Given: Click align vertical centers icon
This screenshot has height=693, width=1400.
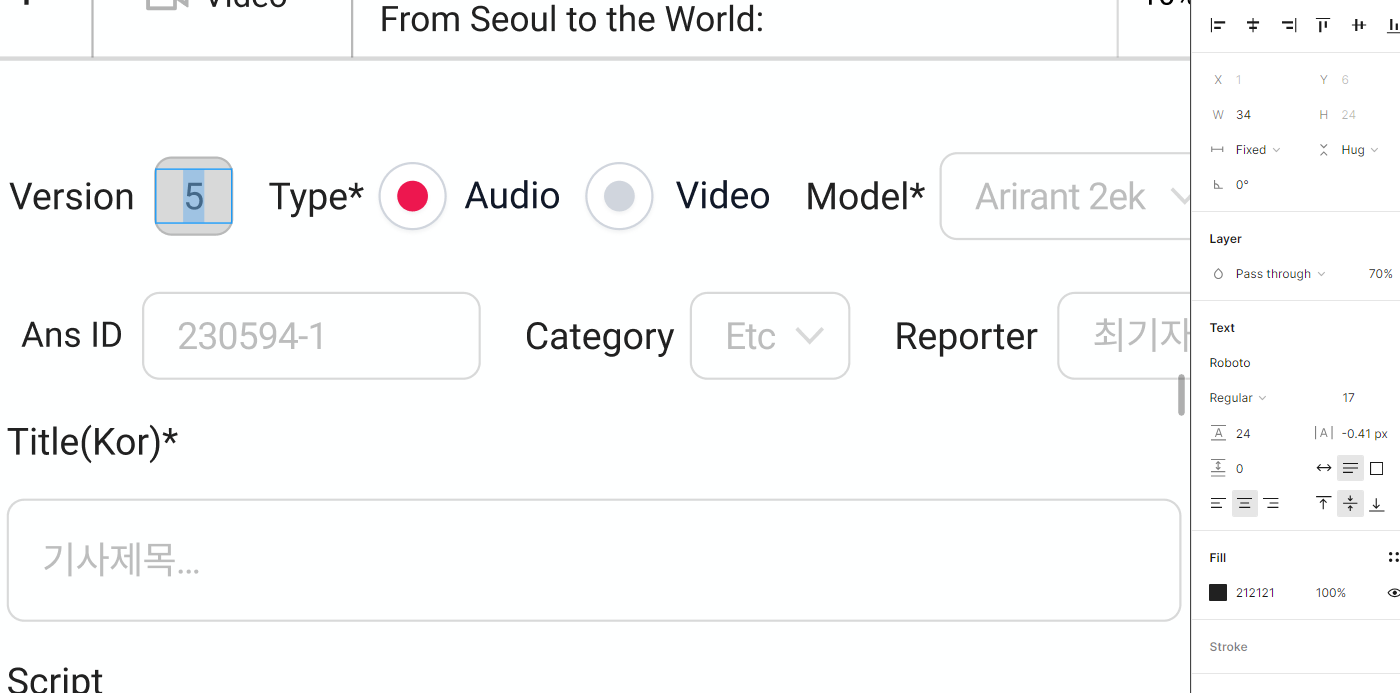Looking at the screenshot, I should (1358, 26).
